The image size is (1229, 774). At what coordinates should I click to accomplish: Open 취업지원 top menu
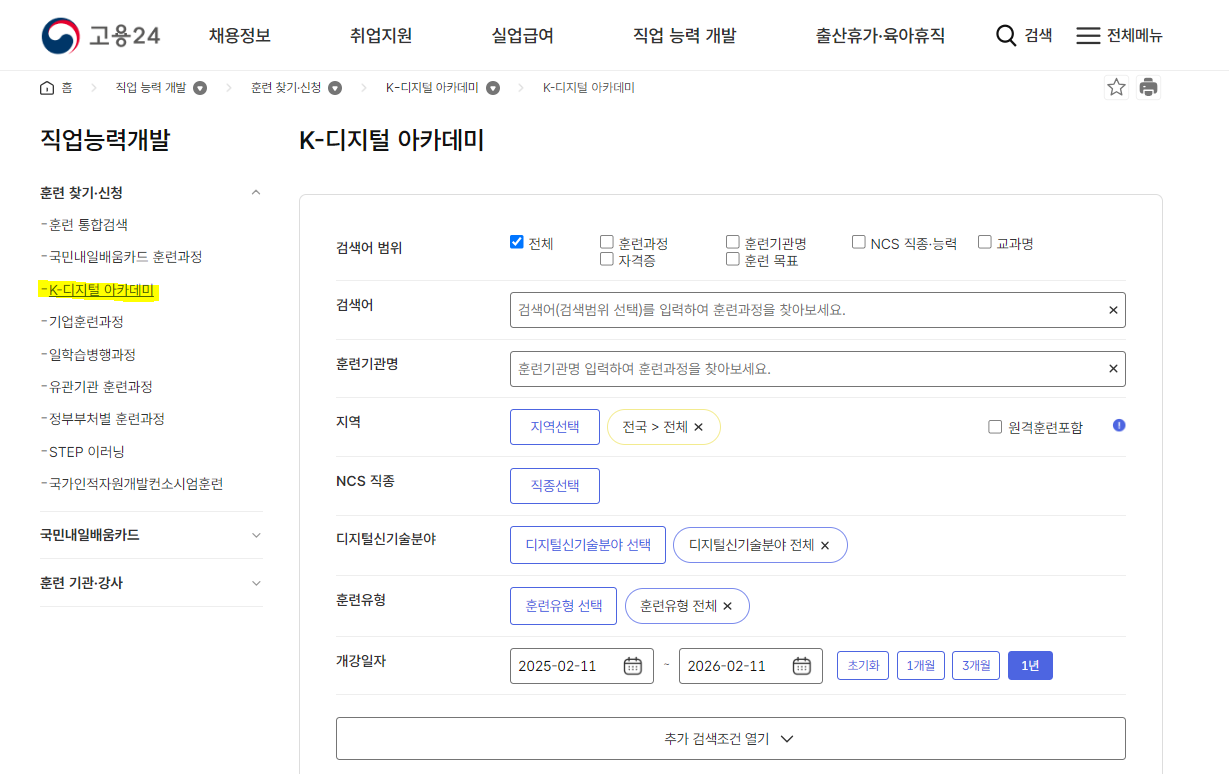click(x=381, y=36)
